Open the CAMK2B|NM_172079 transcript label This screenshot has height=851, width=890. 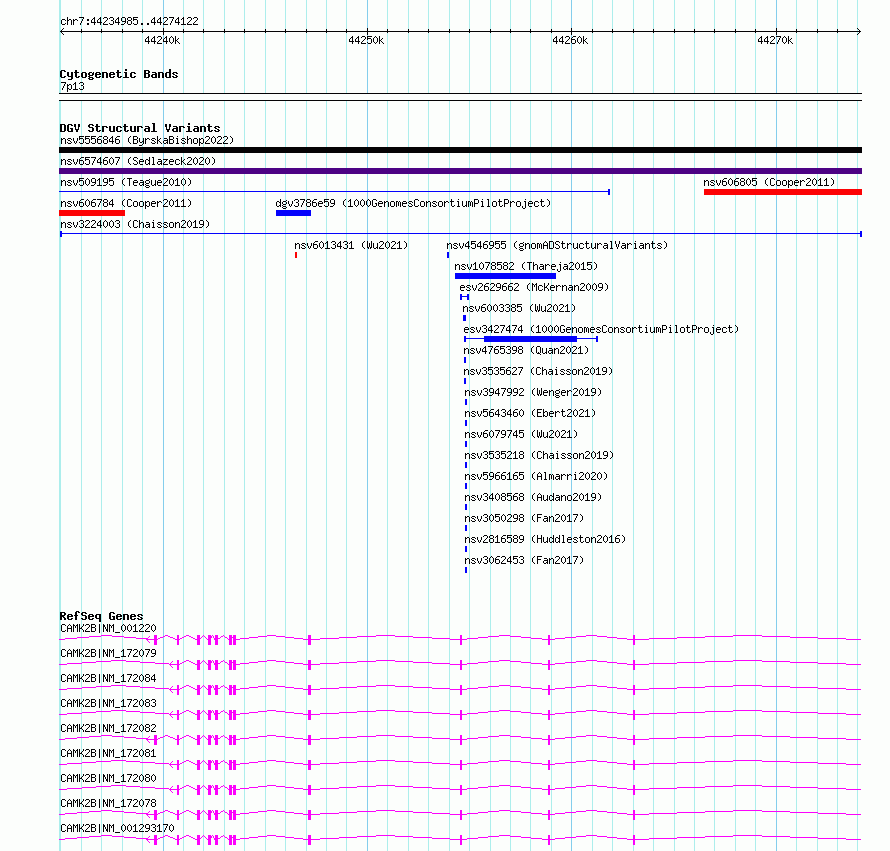click(x=108, y=653)
